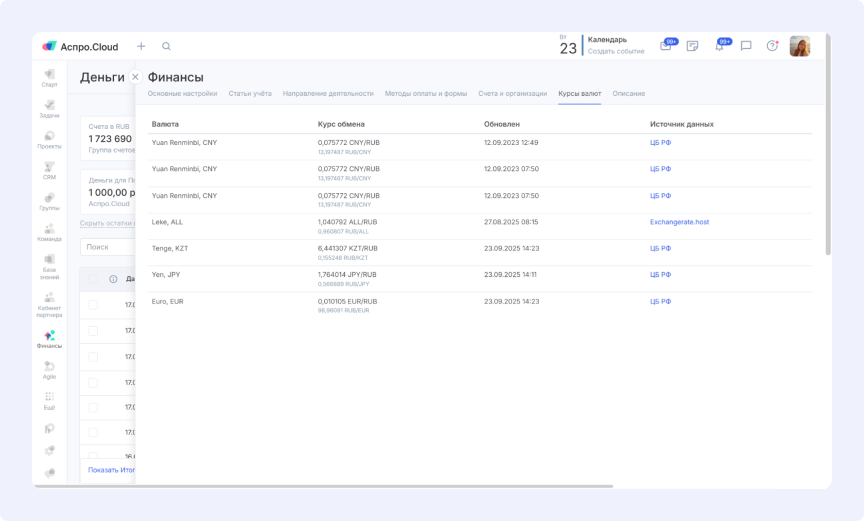Check the first row checkbox in the list

pyautogui.click(x=93, y=305)
